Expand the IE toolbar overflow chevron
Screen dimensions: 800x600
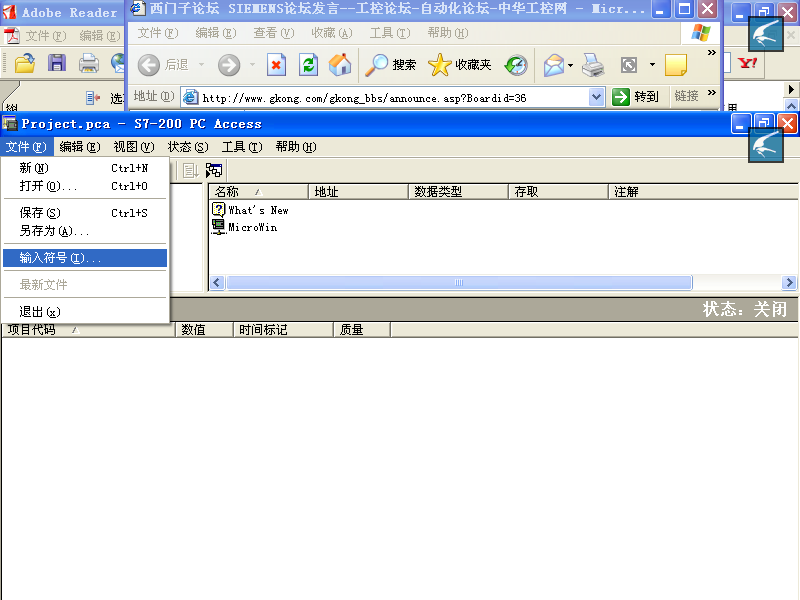pos(711,53)
